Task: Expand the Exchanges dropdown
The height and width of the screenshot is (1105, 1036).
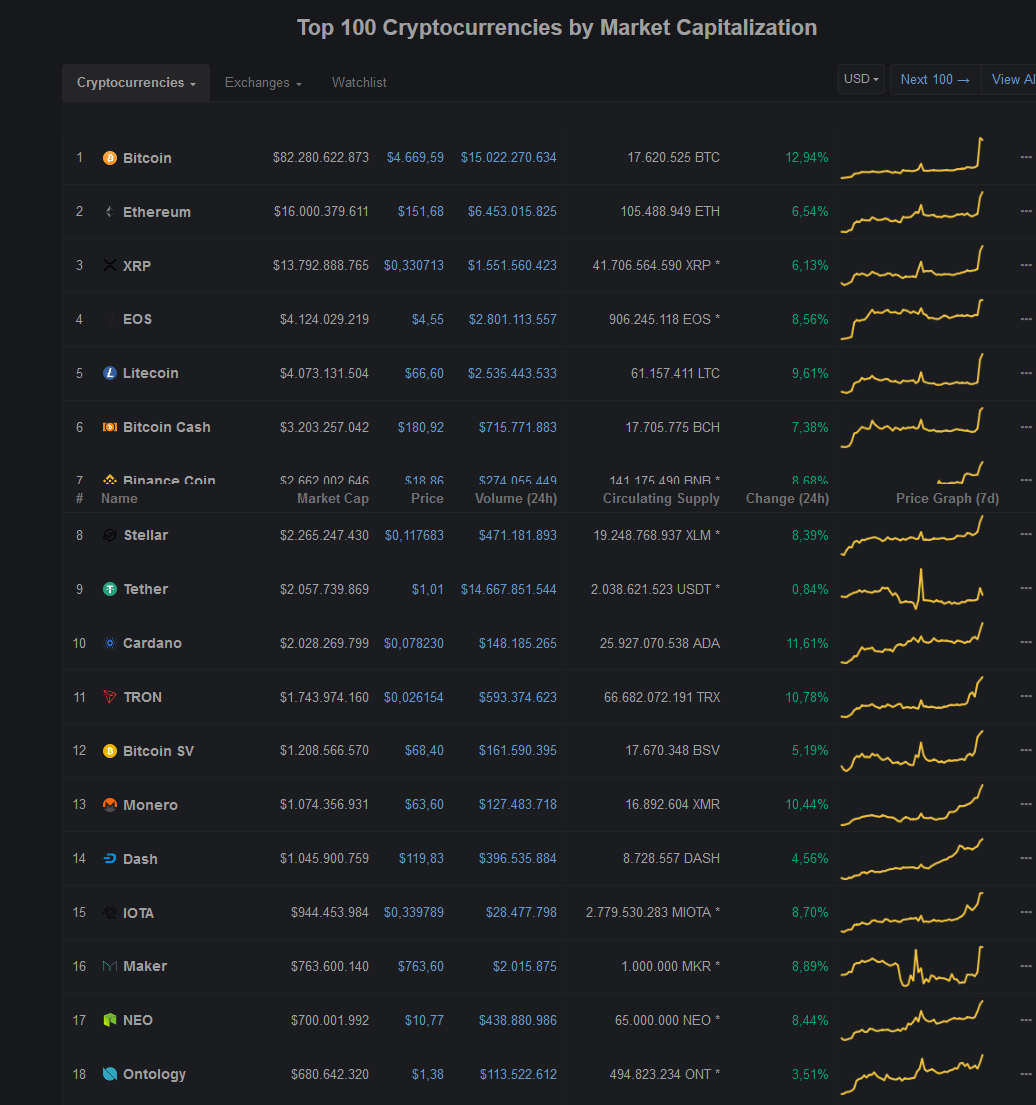Action: point(263,82)
